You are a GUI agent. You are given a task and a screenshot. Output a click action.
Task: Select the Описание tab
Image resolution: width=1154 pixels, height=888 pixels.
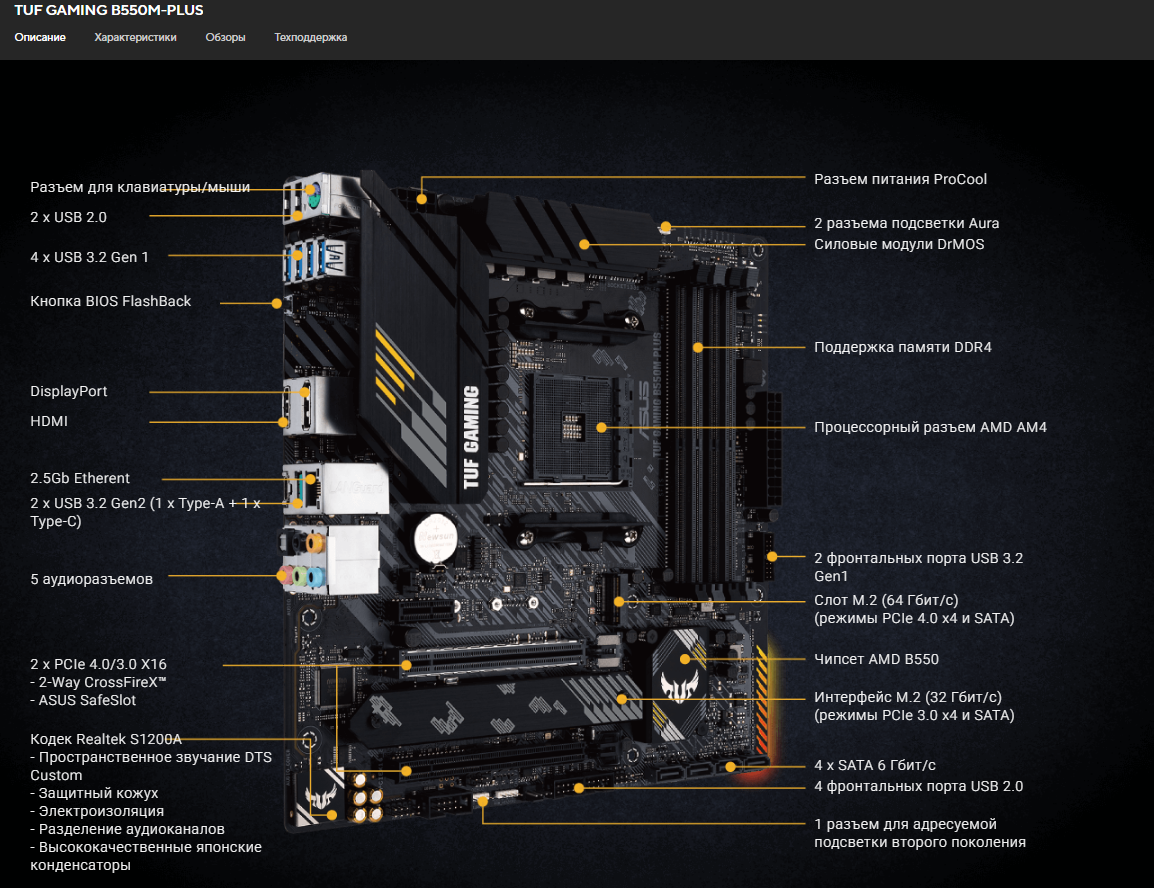click(x=40, y=38)
